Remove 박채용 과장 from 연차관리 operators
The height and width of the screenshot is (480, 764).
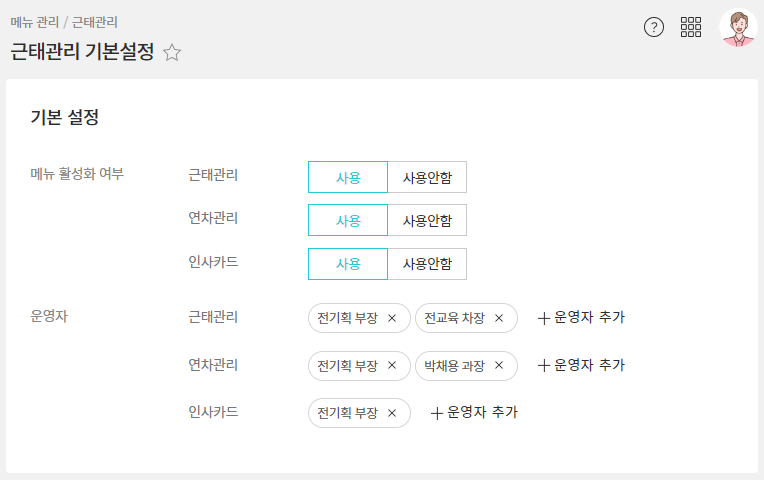click(x=499, y=366)
